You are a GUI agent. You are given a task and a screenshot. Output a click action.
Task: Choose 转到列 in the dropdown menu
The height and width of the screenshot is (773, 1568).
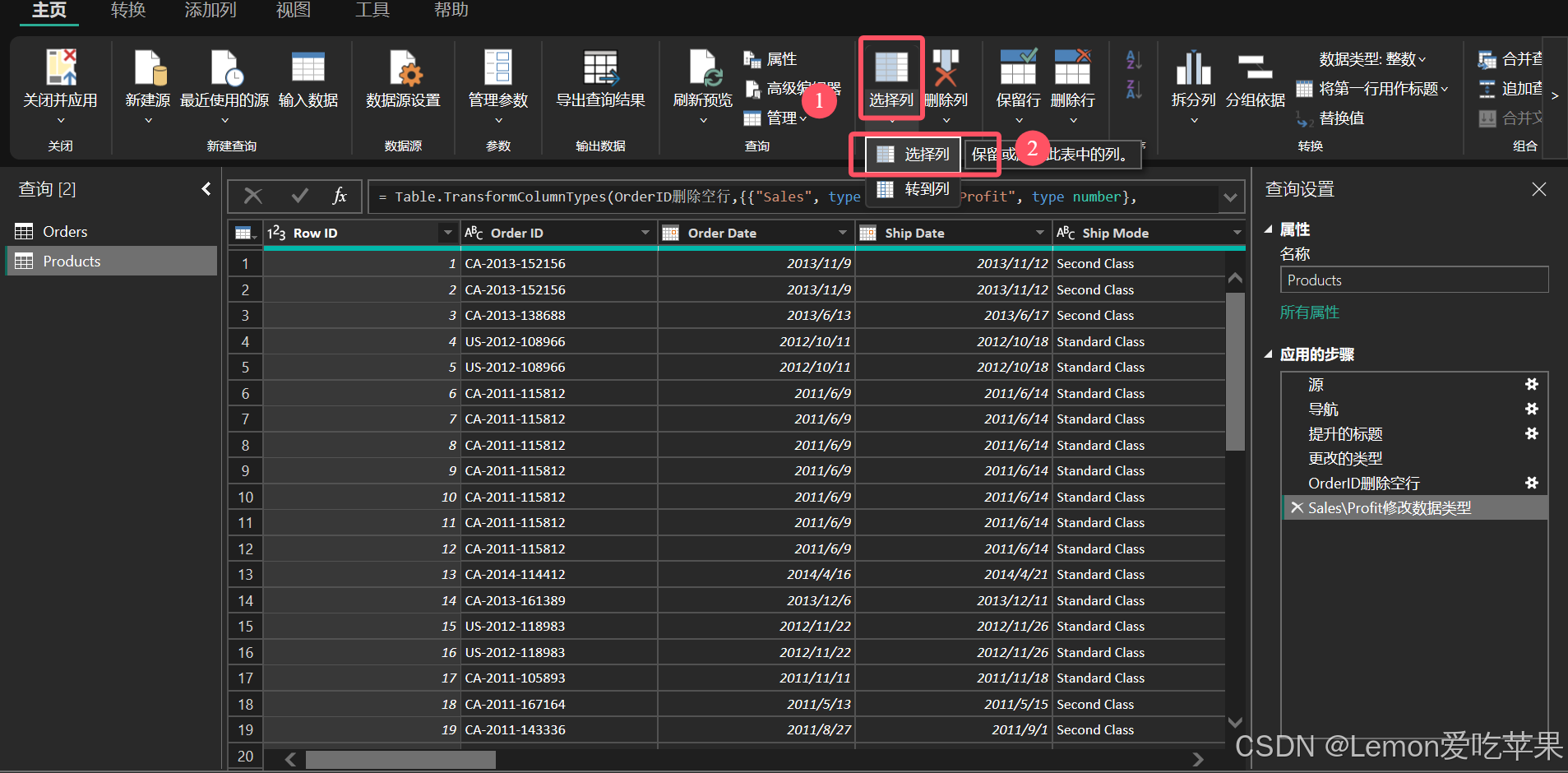913,189
